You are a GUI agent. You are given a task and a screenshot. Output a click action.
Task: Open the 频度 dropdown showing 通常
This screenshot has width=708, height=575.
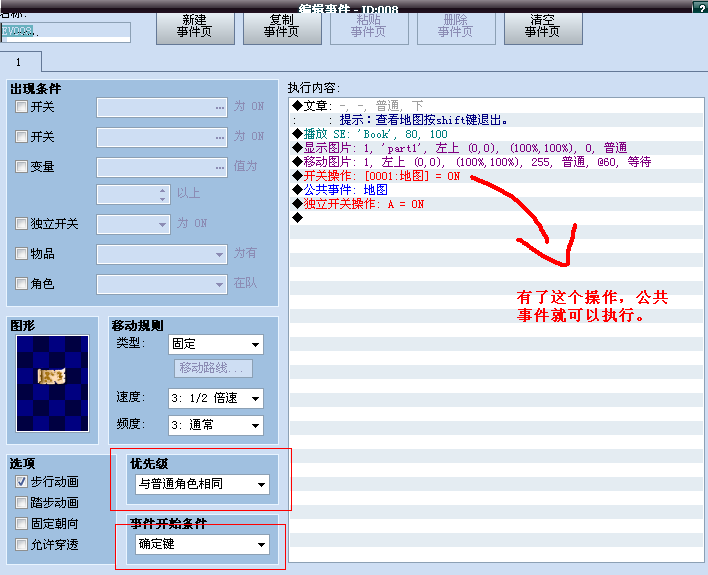[215, 425]
